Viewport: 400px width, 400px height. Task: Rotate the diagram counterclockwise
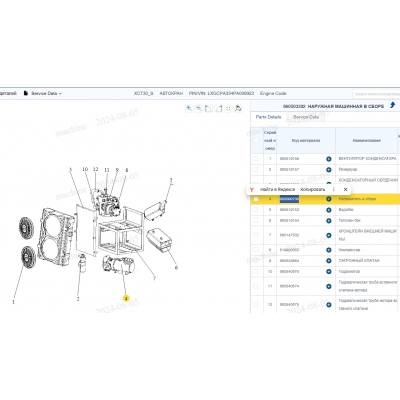[x=208, y=108]
